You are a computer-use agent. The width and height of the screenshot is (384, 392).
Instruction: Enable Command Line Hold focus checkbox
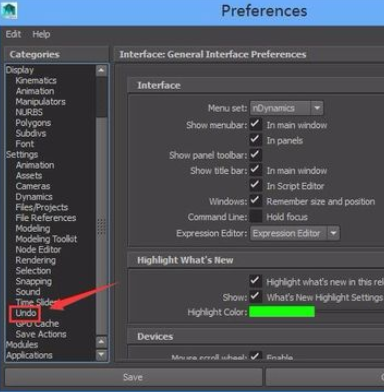pyautogui.click(x=256, y=216)
